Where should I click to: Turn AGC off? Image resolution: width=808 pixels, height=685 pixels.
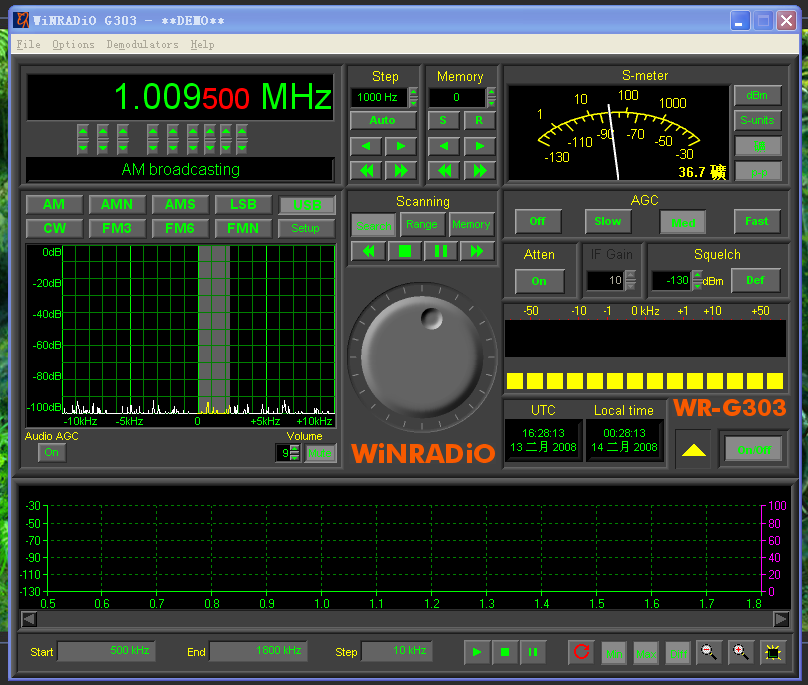[x=537, y=222]
